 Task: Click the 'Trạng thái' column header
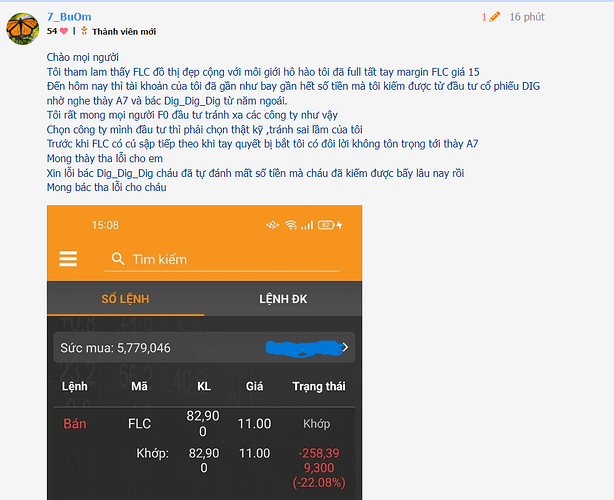pyautogui.click(x=319, y=386)
